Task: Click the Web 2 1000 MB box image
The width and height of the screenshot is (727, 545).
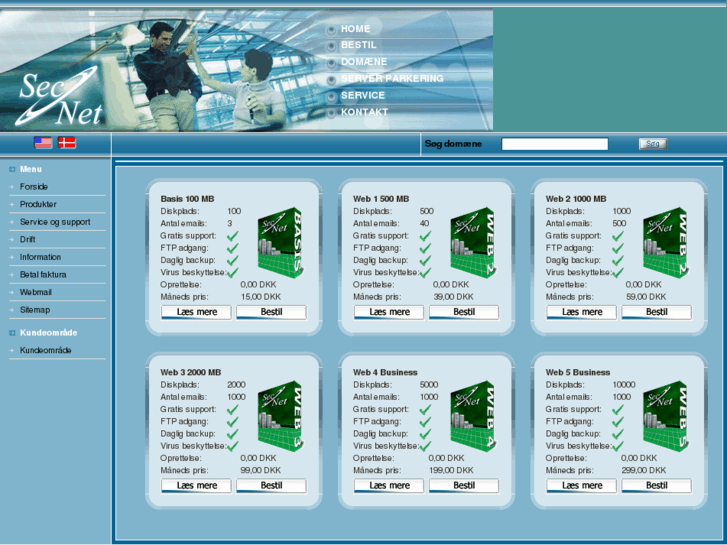Action: [x=665, y=243]
